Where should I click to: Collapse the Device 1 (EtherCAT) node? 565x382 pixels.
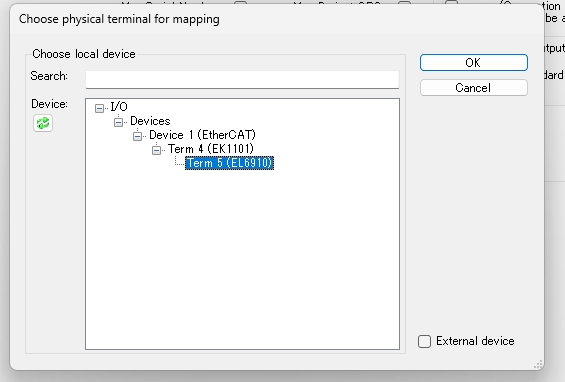pos(137,136)
